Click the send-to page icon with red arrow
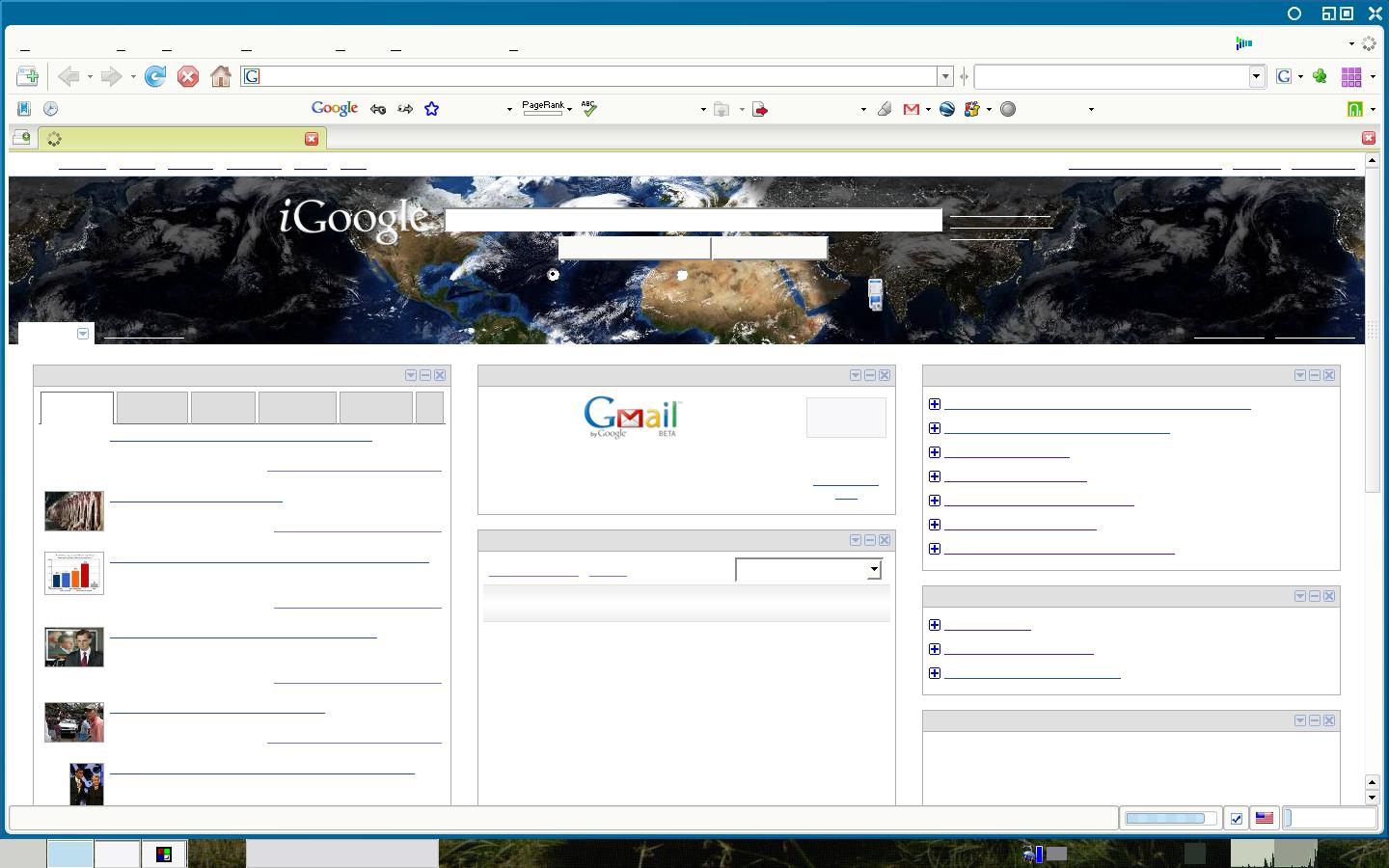 pos(760,109)
